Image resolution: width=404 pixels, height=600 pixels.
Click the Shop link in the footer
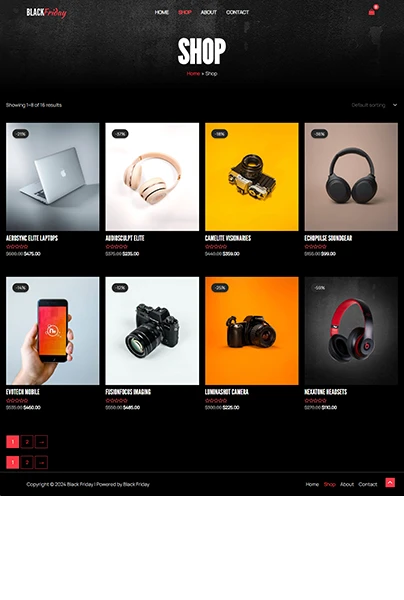point(329,484)
